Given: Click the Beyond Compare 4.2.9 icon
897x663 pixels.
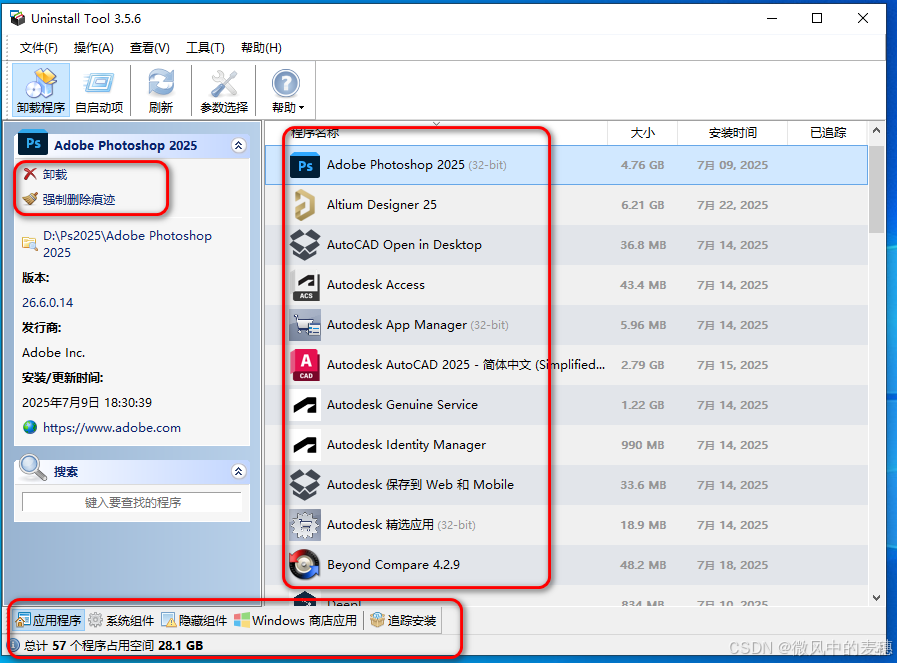Looking at the screenshot, I should [305, 565].
